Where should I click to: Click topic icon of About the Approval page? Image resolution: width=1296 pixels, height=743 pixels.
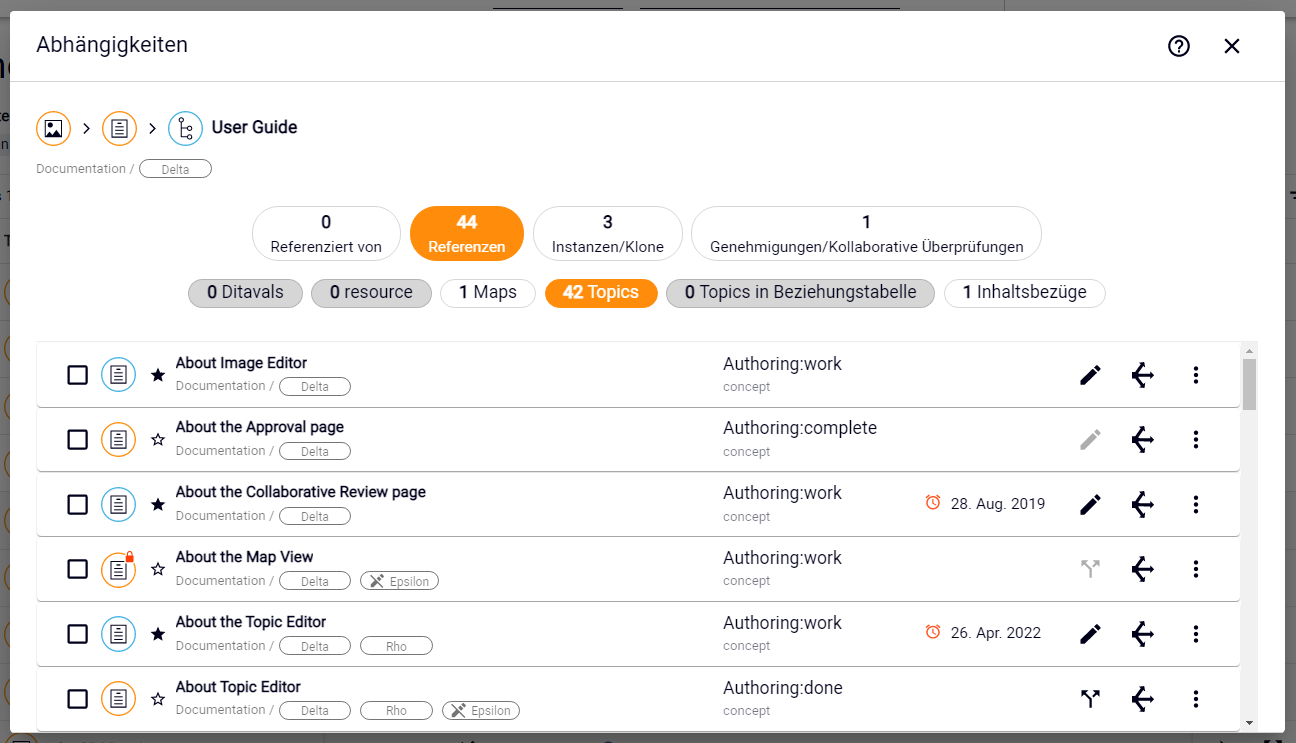(x=118, y=440)
